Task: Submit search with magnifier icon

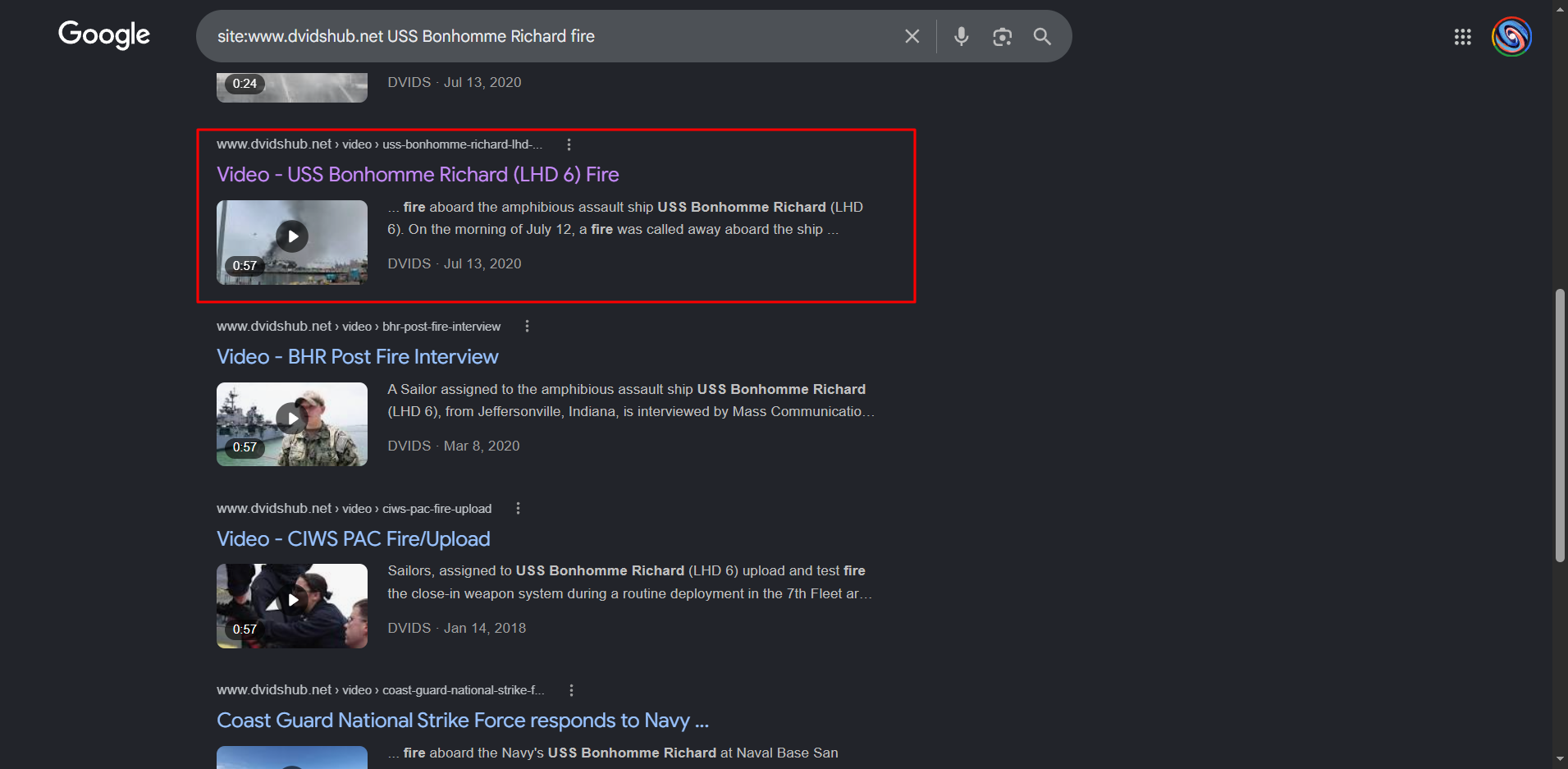Action: (x=1042, y=36)
